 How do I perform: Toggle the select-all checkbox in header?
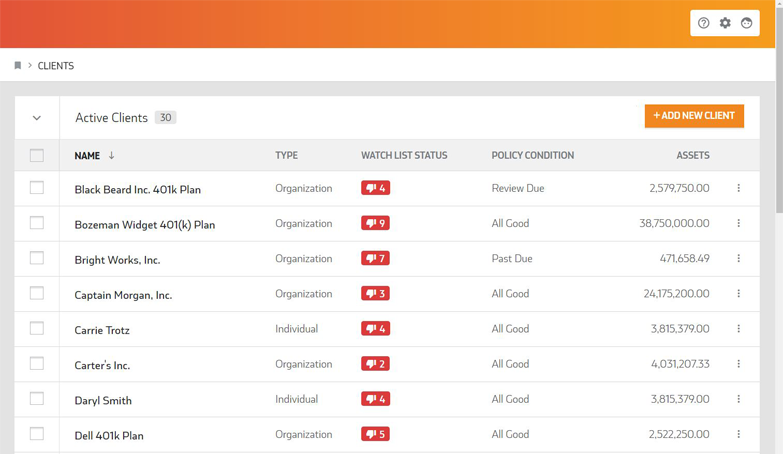[37, 155]
